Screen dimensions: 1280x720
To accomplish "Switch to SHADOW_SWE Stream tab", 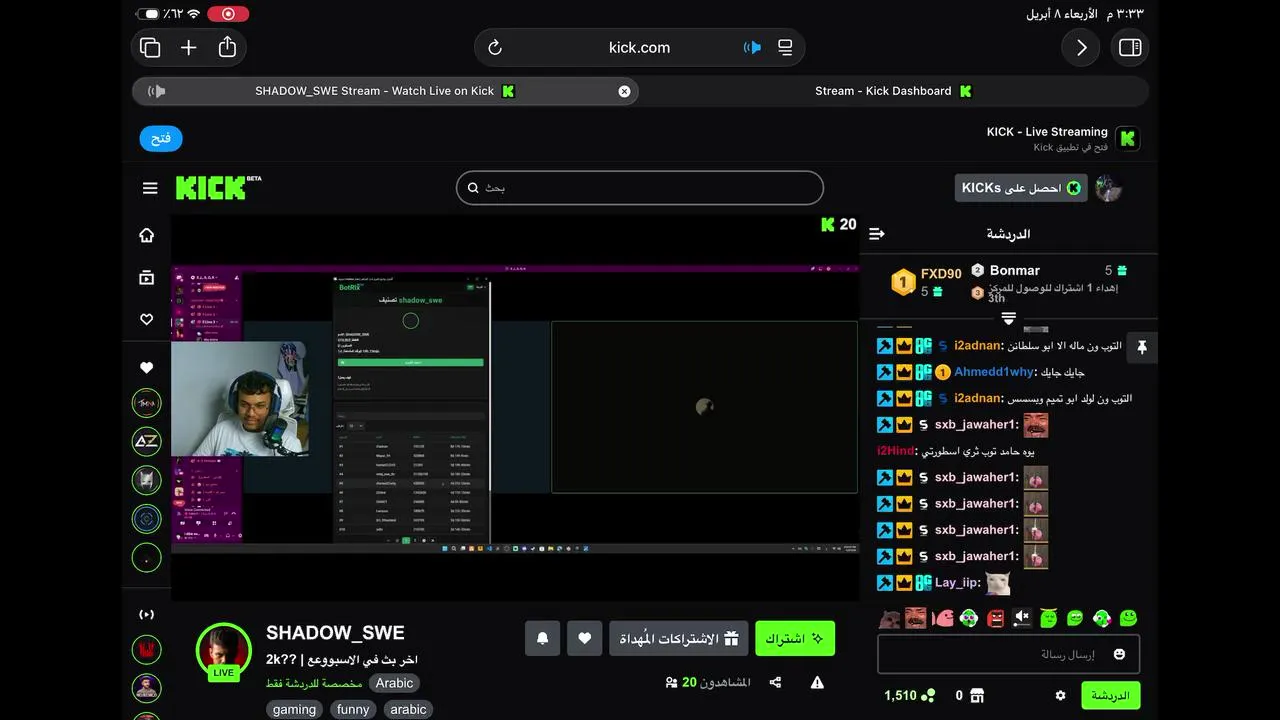I will tap(385, 91).
